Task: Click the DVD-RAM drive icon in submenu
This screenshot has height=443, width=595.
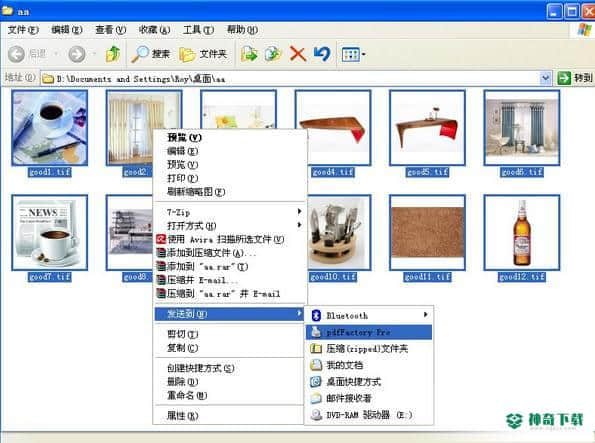Action: (316, 415)
